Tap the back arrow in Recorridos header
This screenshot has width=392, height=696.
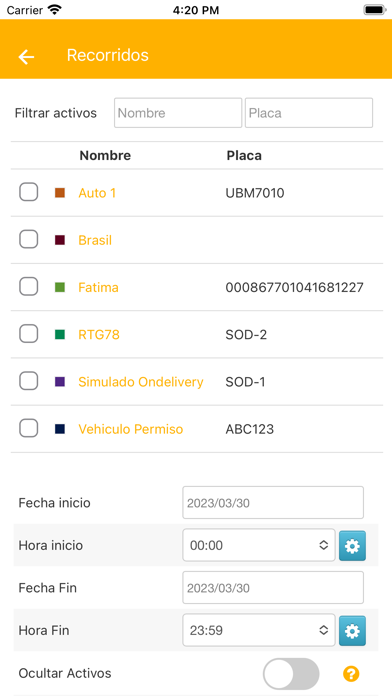[x=26, y=56]
